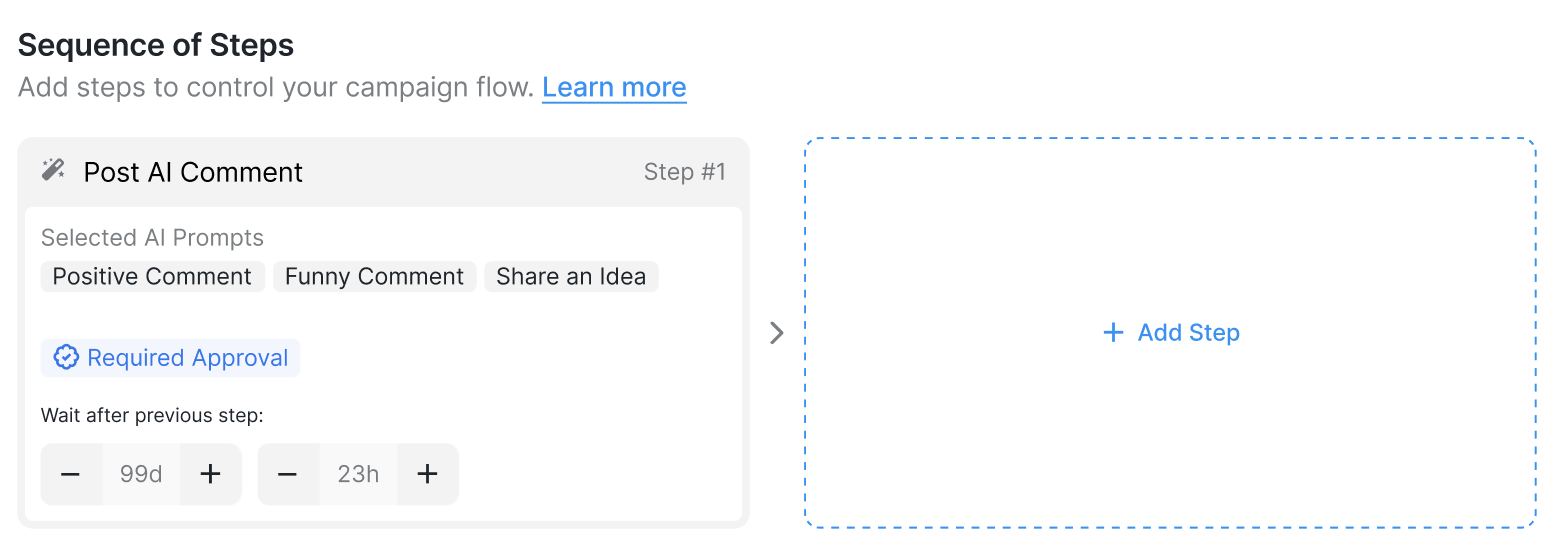Increase the wait hours with the plus icon
Screen dimensions: 1550x540
click(427, 474)
